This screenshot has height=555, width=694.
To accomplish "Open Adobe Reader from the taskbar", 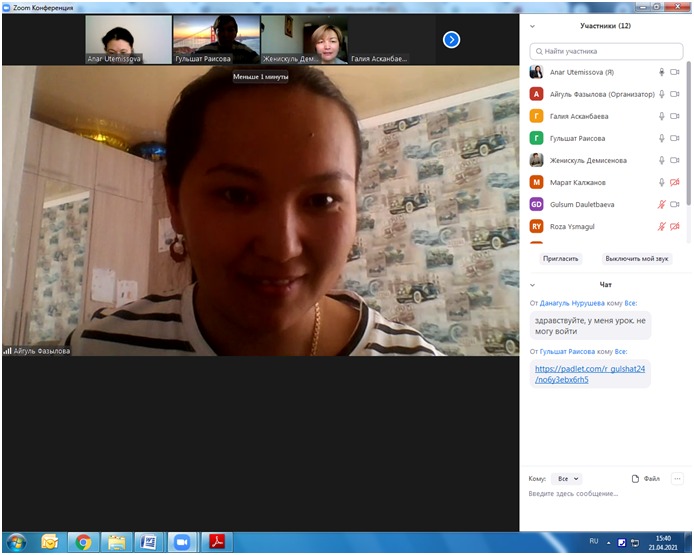I will (x=217, y=542).
